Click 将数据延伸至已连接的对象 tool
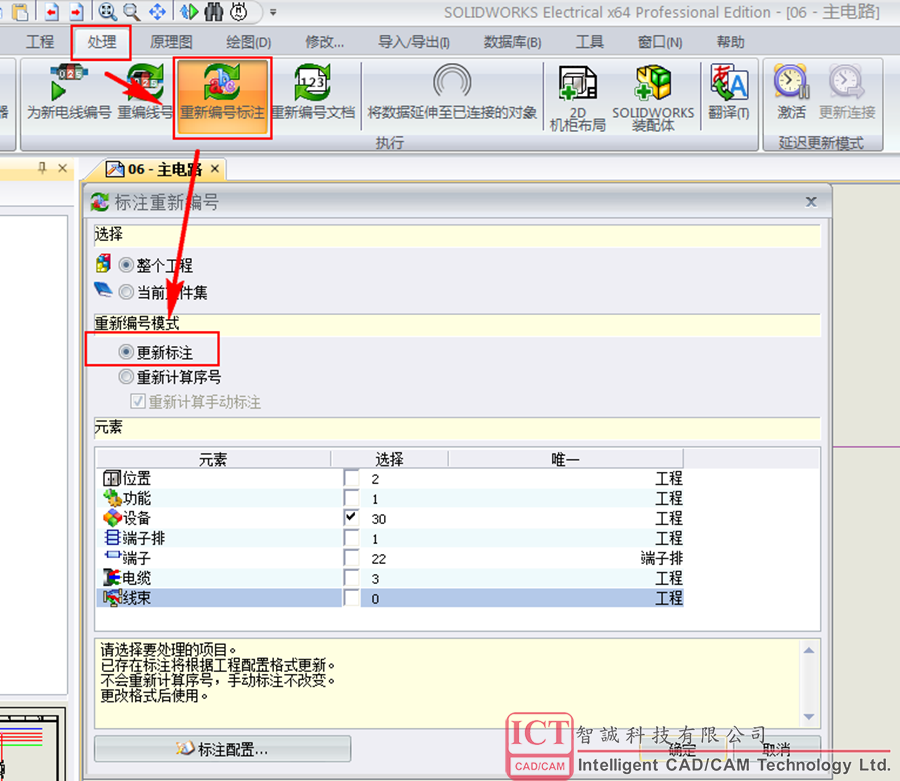The width and height of the screenshot is (900, 781). click(x=452, y=92)
